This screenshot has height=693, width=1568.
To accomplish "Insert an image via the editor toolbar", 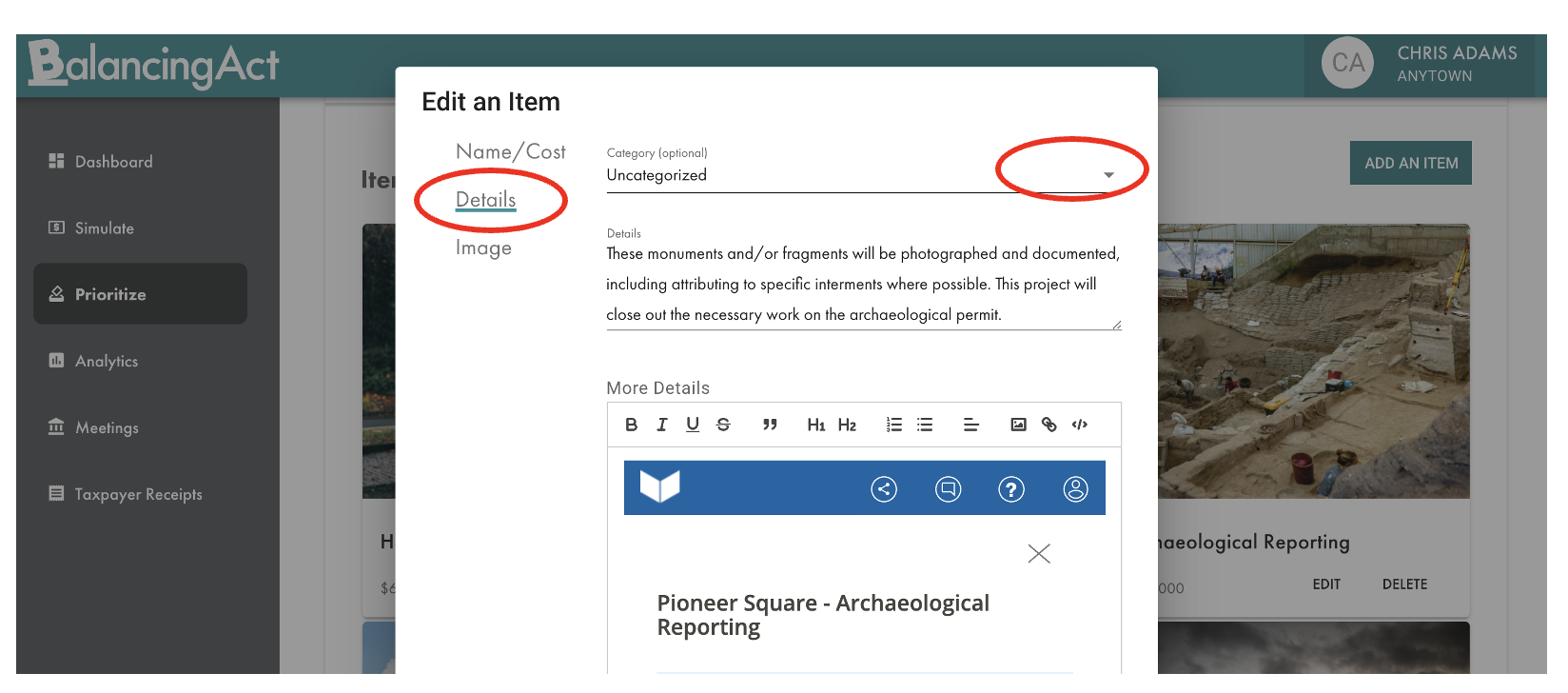I will (x=1018, y=425).
